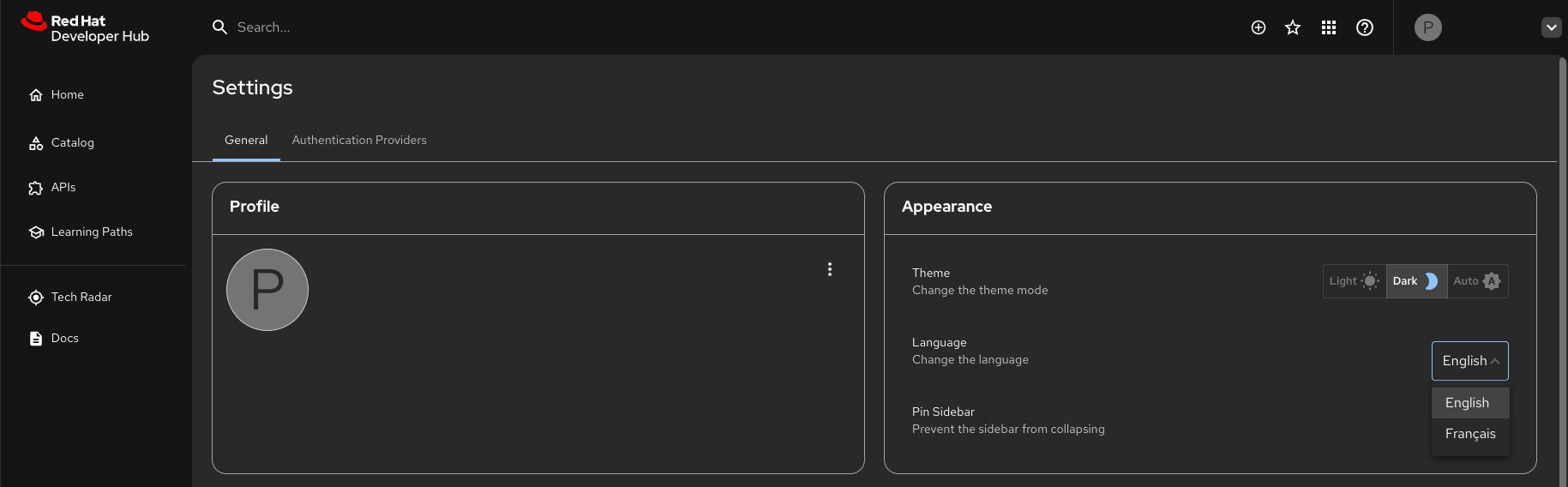Click the Docs document icon

(36, 339)
